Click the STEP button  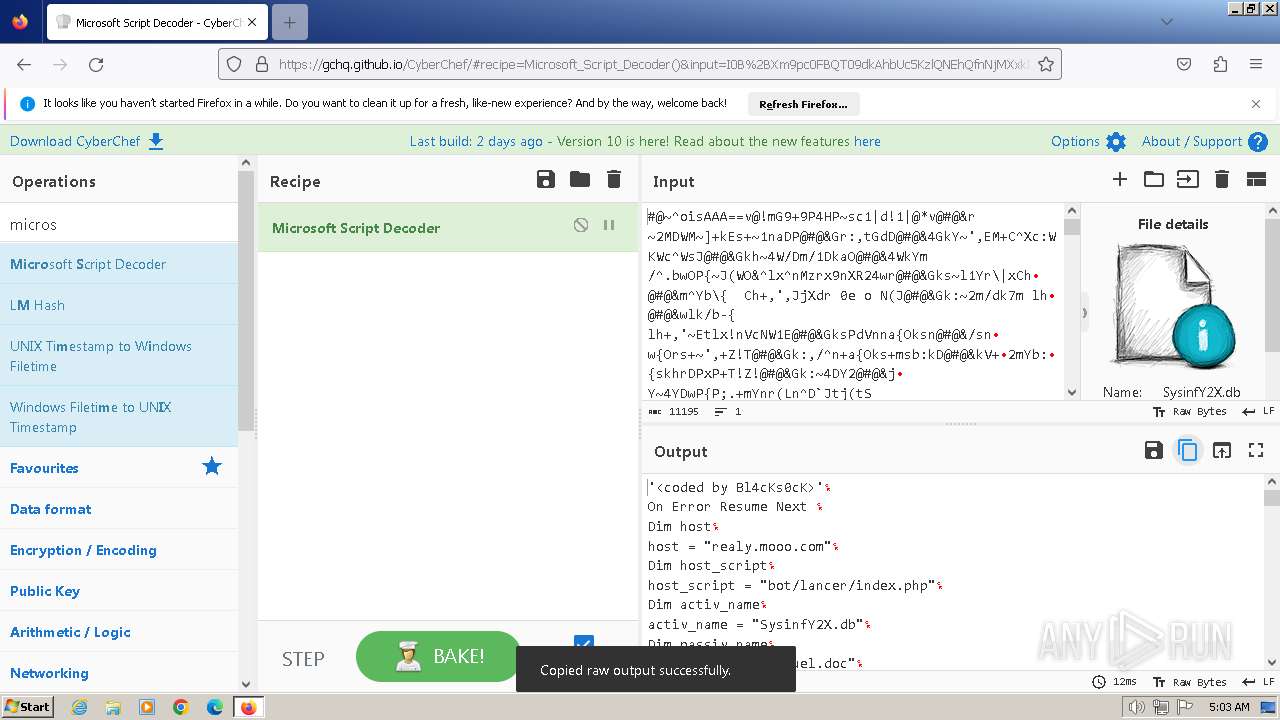pyautogui.click(x=303, y=658)
